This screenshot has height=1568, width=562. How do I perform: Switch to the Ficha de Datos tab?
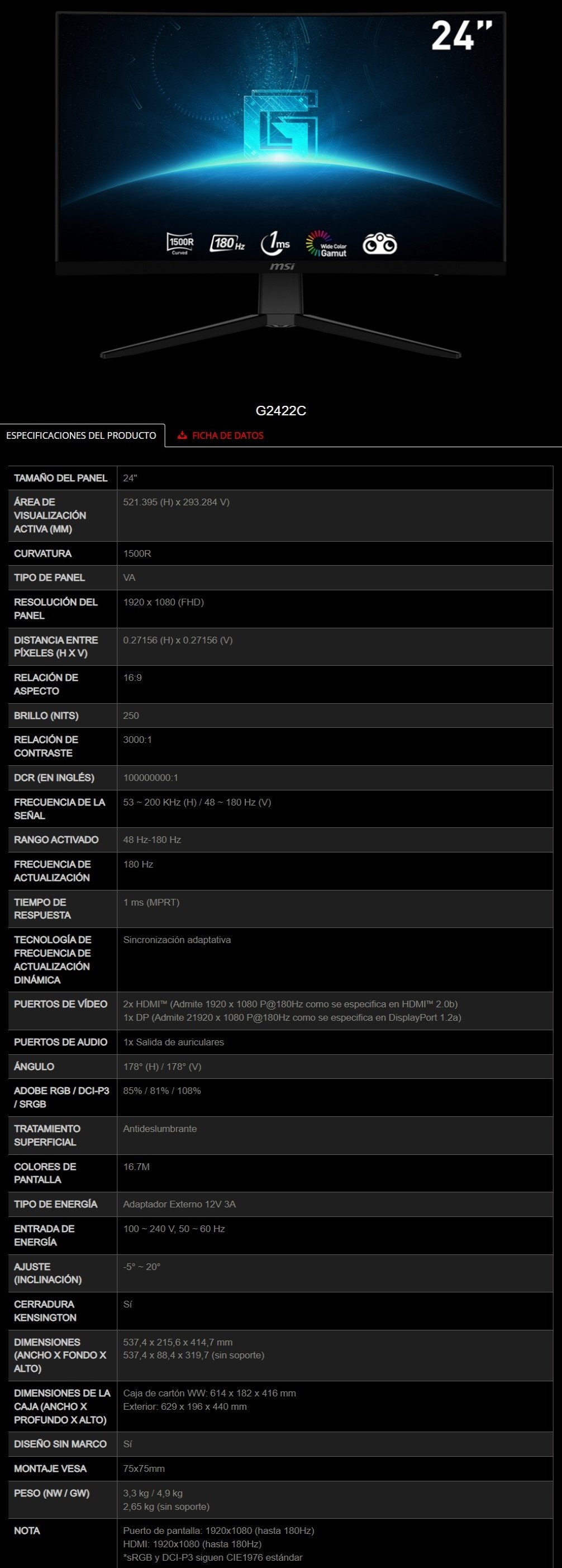[x=227, y=435]
